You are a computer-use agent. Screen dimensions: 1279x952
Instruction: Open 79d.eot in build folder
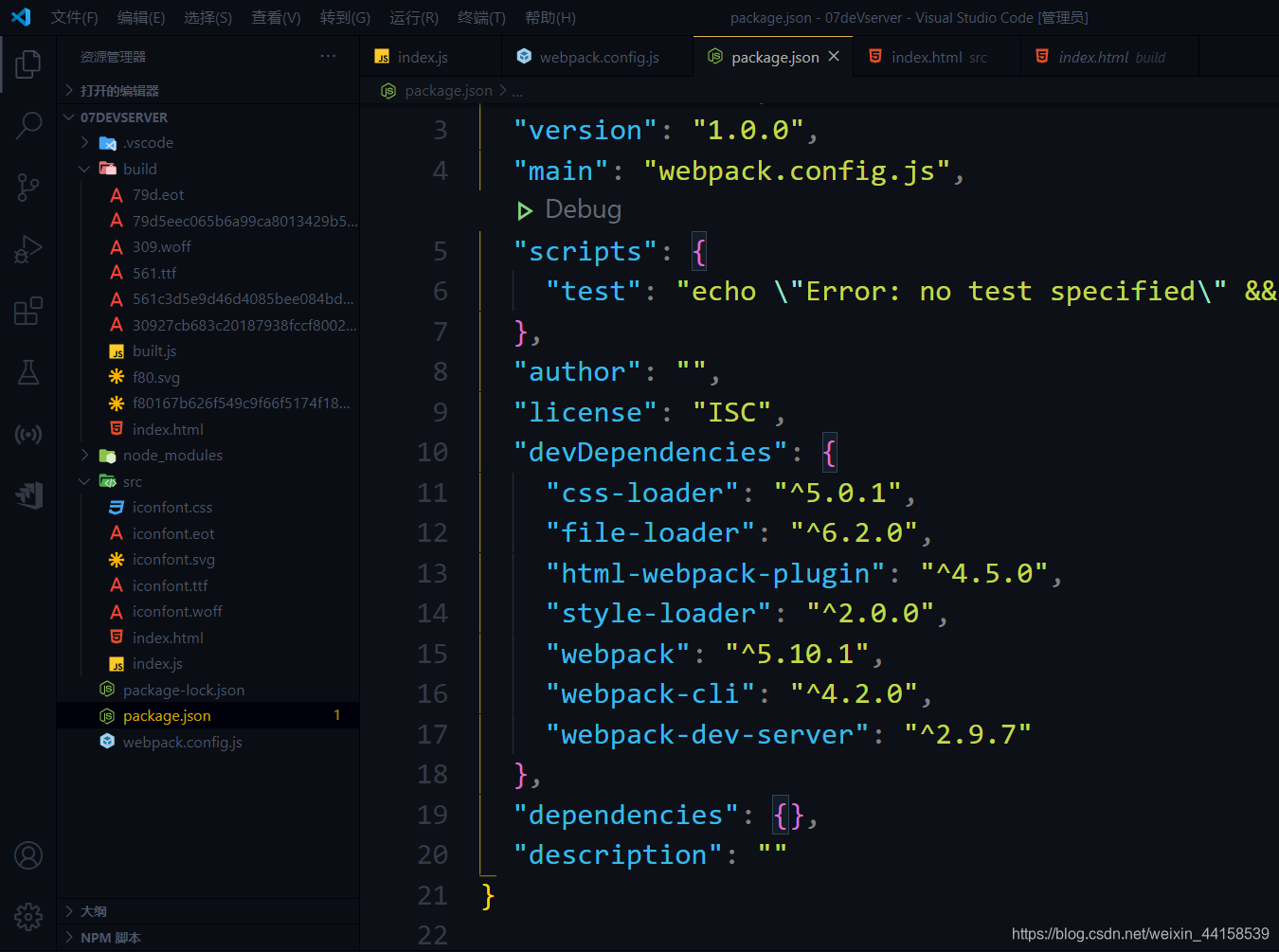(x=208, y=195)
